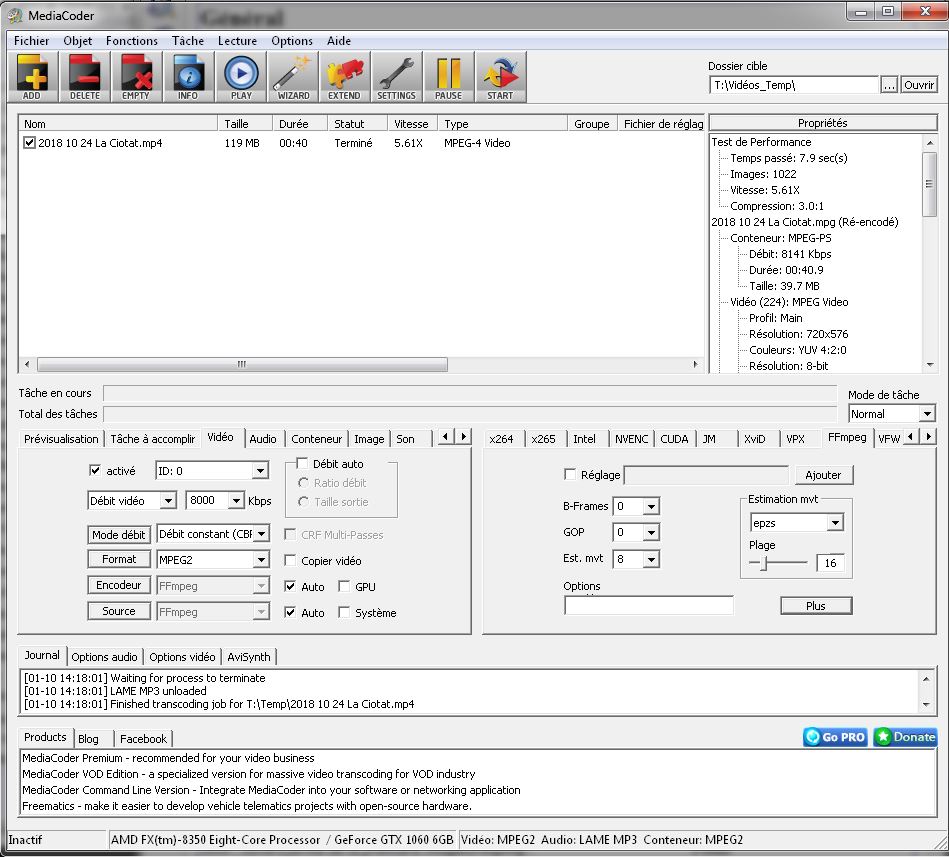Image resolution: width=949 pixels, height=857 pixels.
Task: Click the Ouvrir button
Action: click(919, 86)
